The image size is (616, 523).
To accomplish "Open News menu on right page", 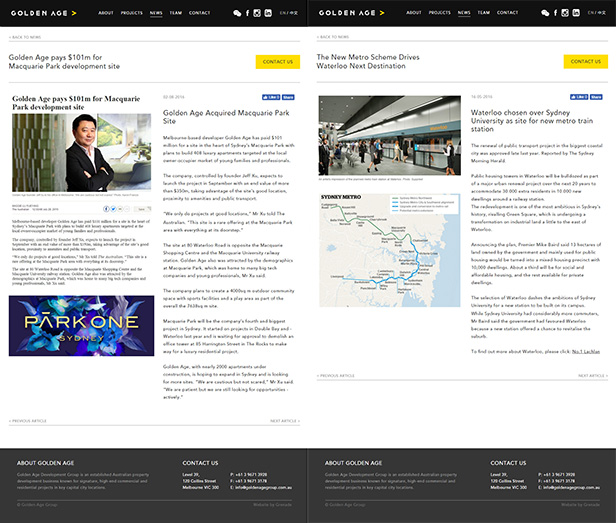I will click(x=464, y=13).
